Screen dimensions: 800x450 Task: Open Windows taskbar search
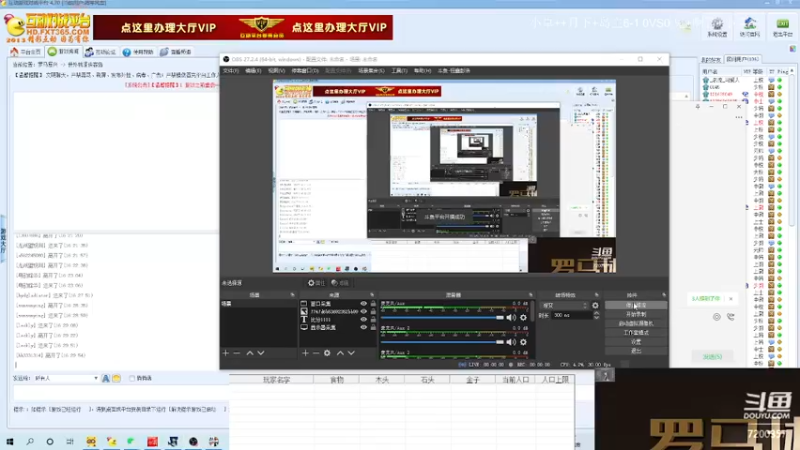pyautogui.click(x=30, y=441)
